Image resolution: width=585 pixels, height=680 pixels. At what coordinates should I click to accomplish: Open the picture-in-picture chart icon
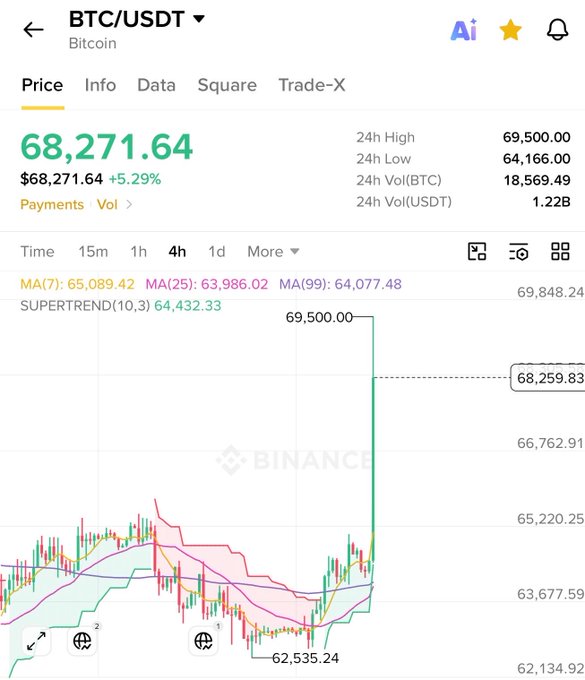point(477,252)
